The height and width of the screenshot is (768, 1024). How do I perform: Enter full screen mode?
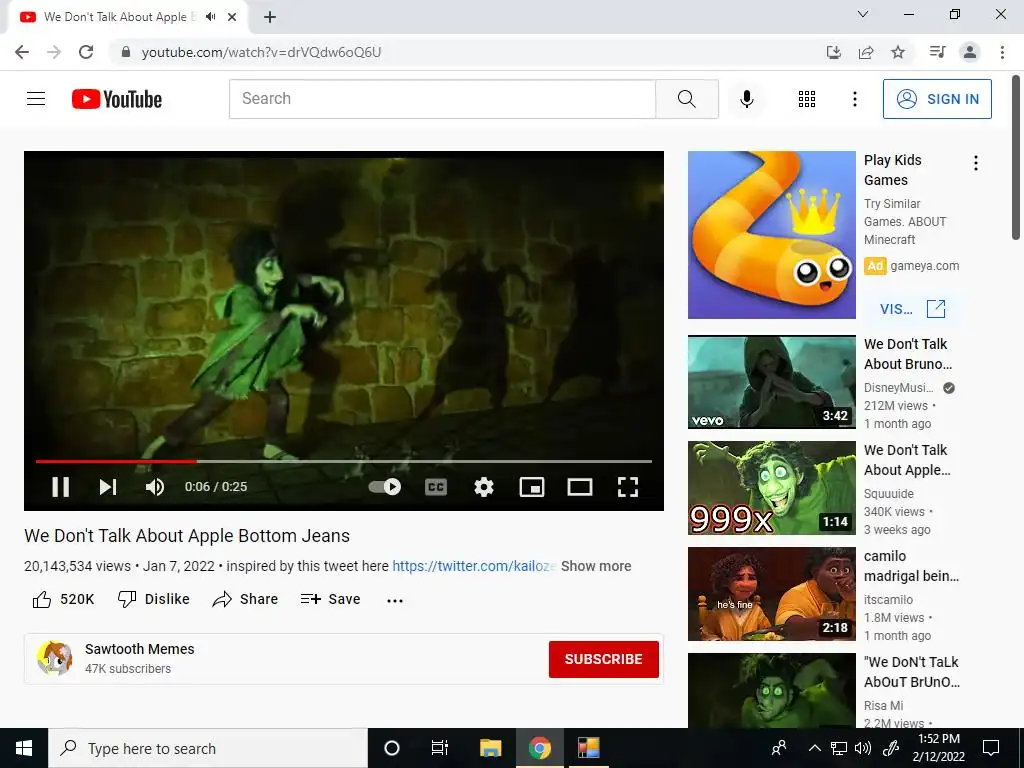click(x=628, y=487)
